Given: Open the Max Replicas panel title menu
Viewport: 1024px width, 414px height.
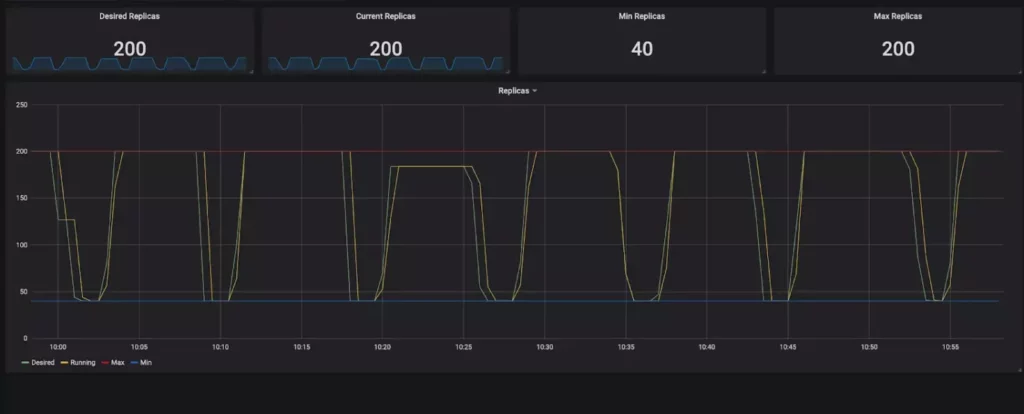Looking at the screenshot, I should tap(898, 17).
